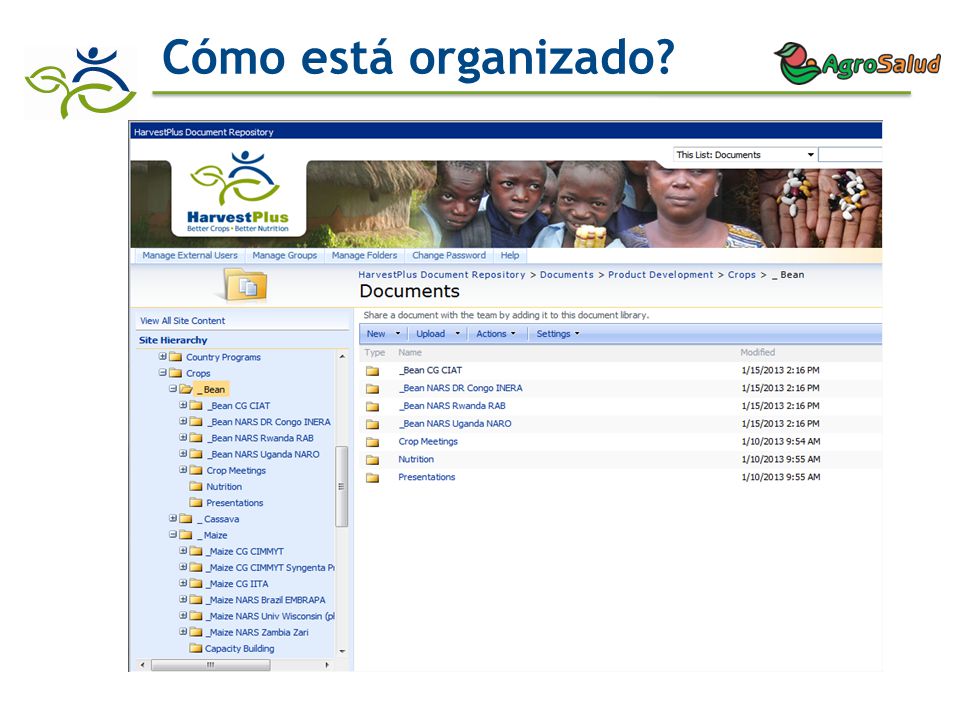This screenshot has height=720, width=960.
Task: Click in the search input field
Action: pyautogui.click(x=850, y=155)
